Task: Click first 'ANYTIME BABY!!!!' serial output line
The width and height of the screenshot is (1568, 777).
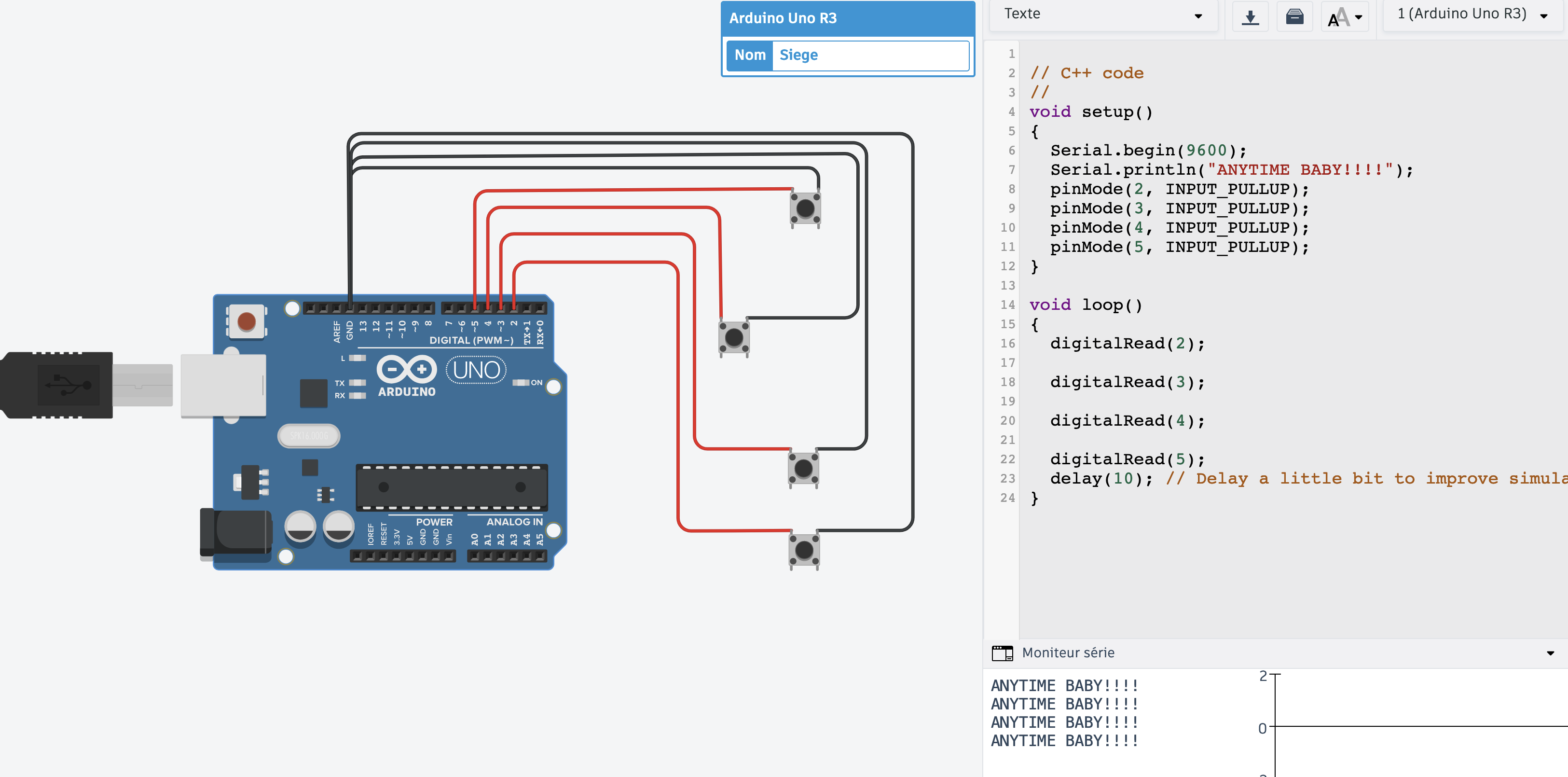Action: 1064,686
